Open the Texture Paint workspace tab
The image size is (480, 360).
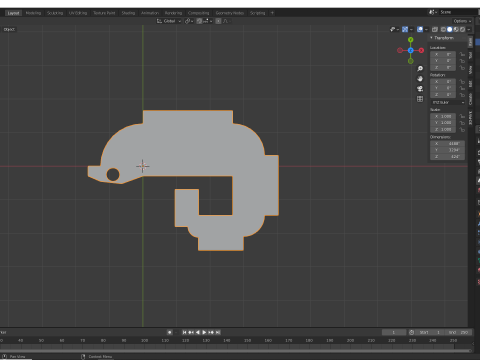tap(104, 13)
